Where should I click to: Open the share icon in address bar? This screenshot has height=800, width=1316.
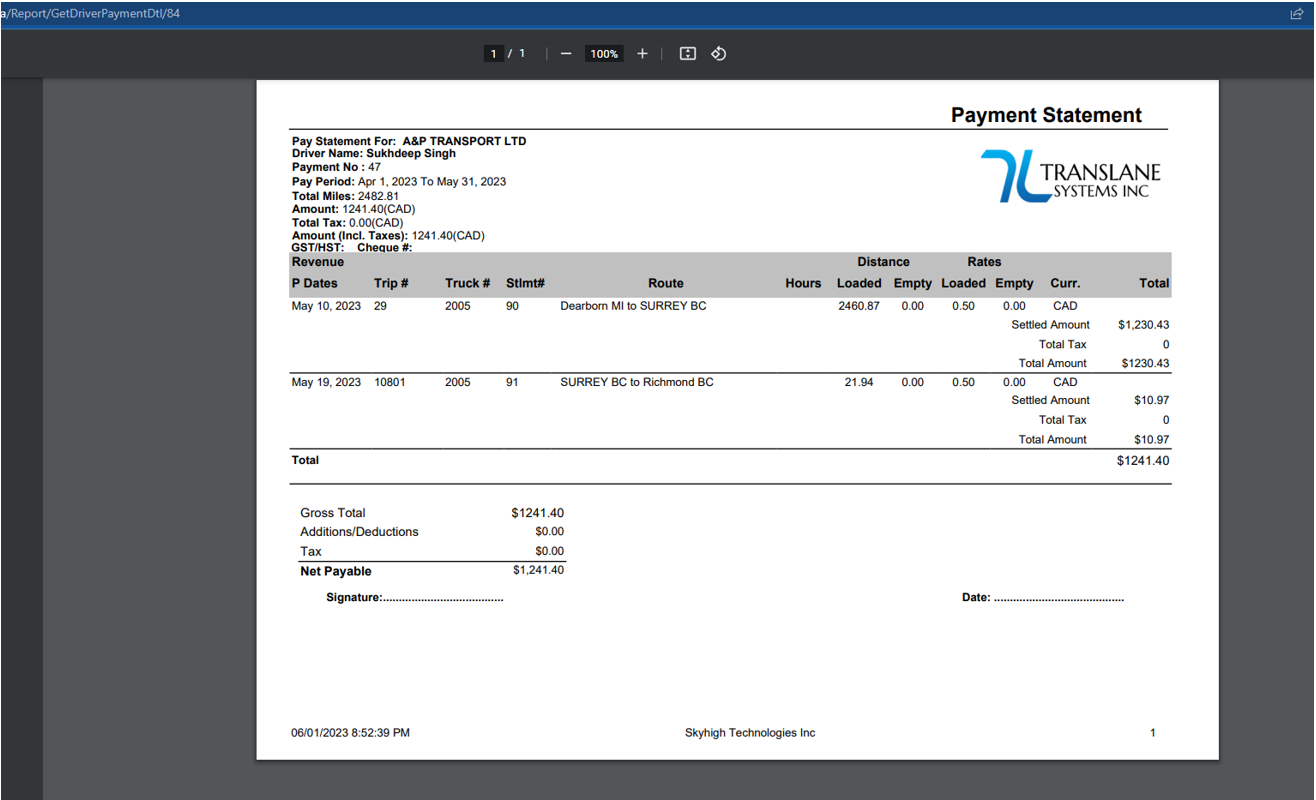pos(1297,14)
